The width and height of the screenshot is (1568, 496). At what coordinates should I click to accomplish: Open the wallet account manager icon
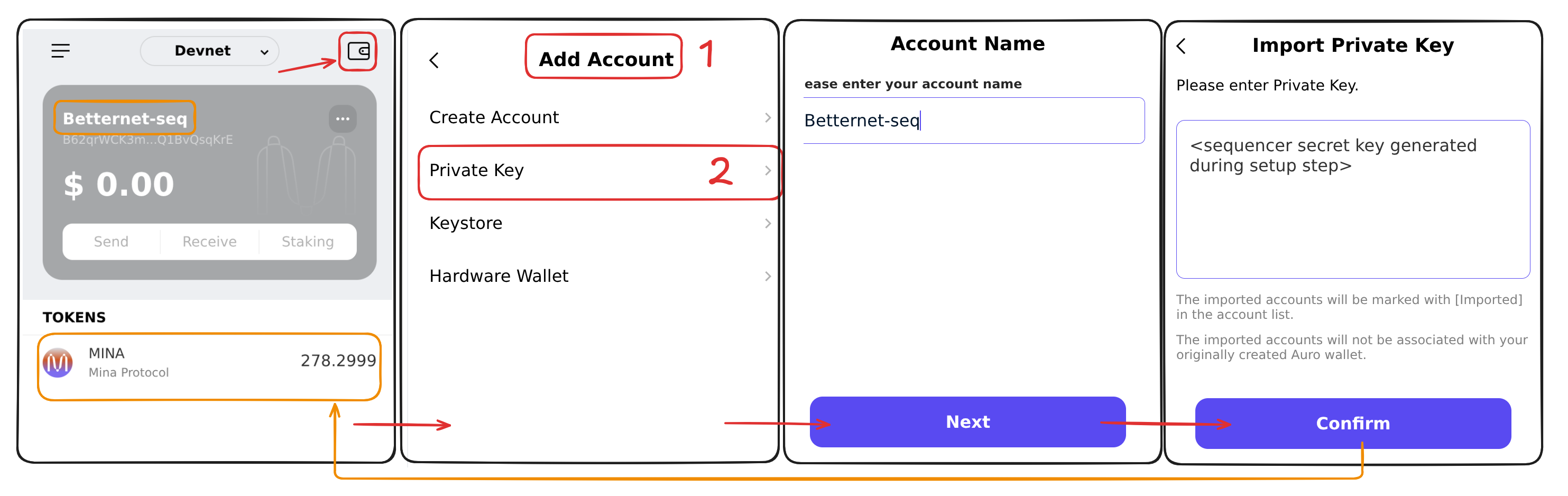358,52
